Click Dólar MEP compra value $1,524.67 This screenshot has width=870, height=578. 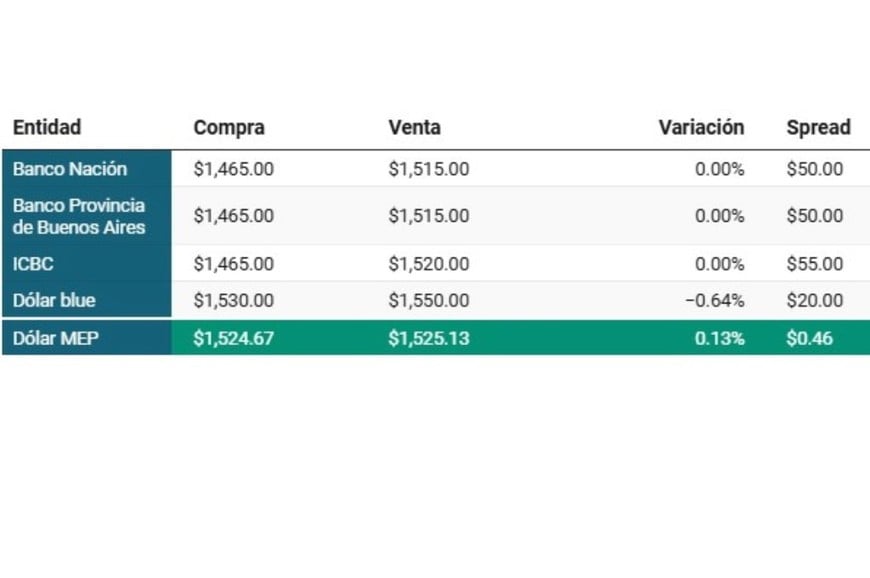[x=234, y=338]
